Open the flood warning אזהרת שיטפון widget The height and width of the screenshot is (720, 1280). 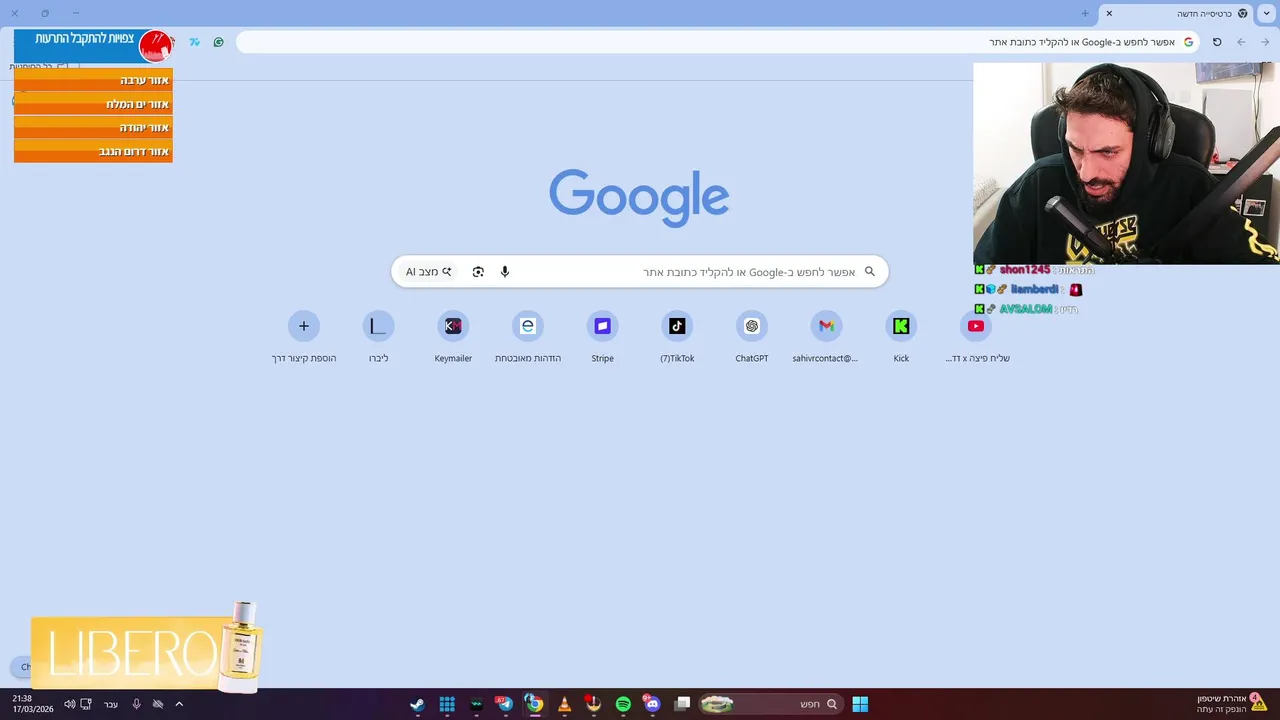[x=1232, y=704]
